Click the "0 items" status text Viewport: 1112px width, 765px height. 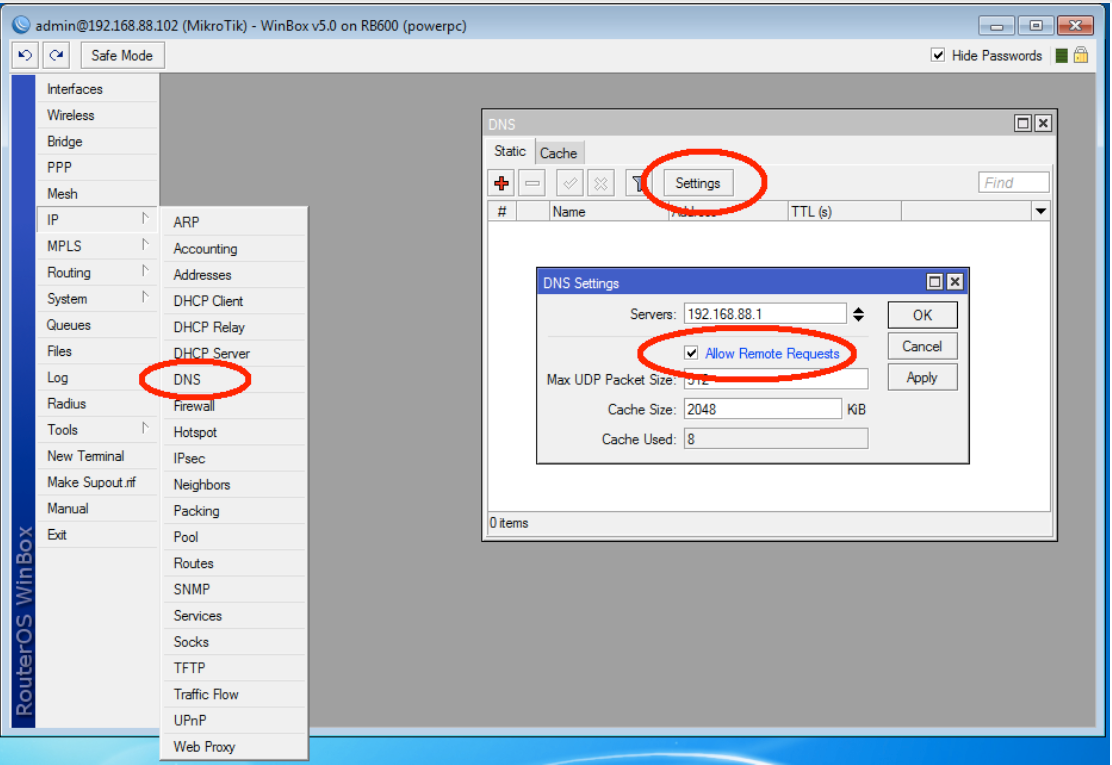[509, 523]
